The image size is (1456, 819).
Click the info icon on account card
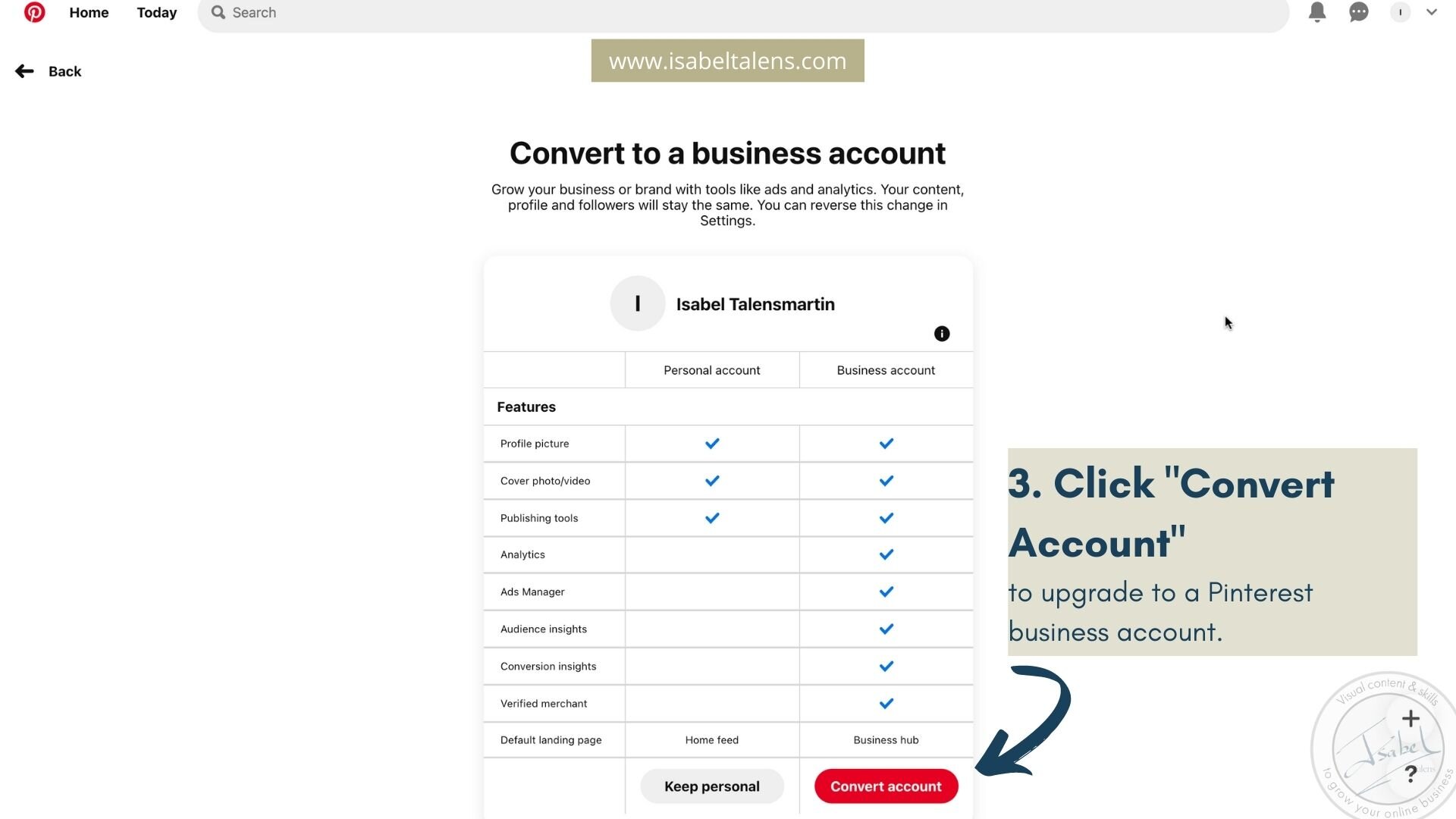(x=941, y=333)
